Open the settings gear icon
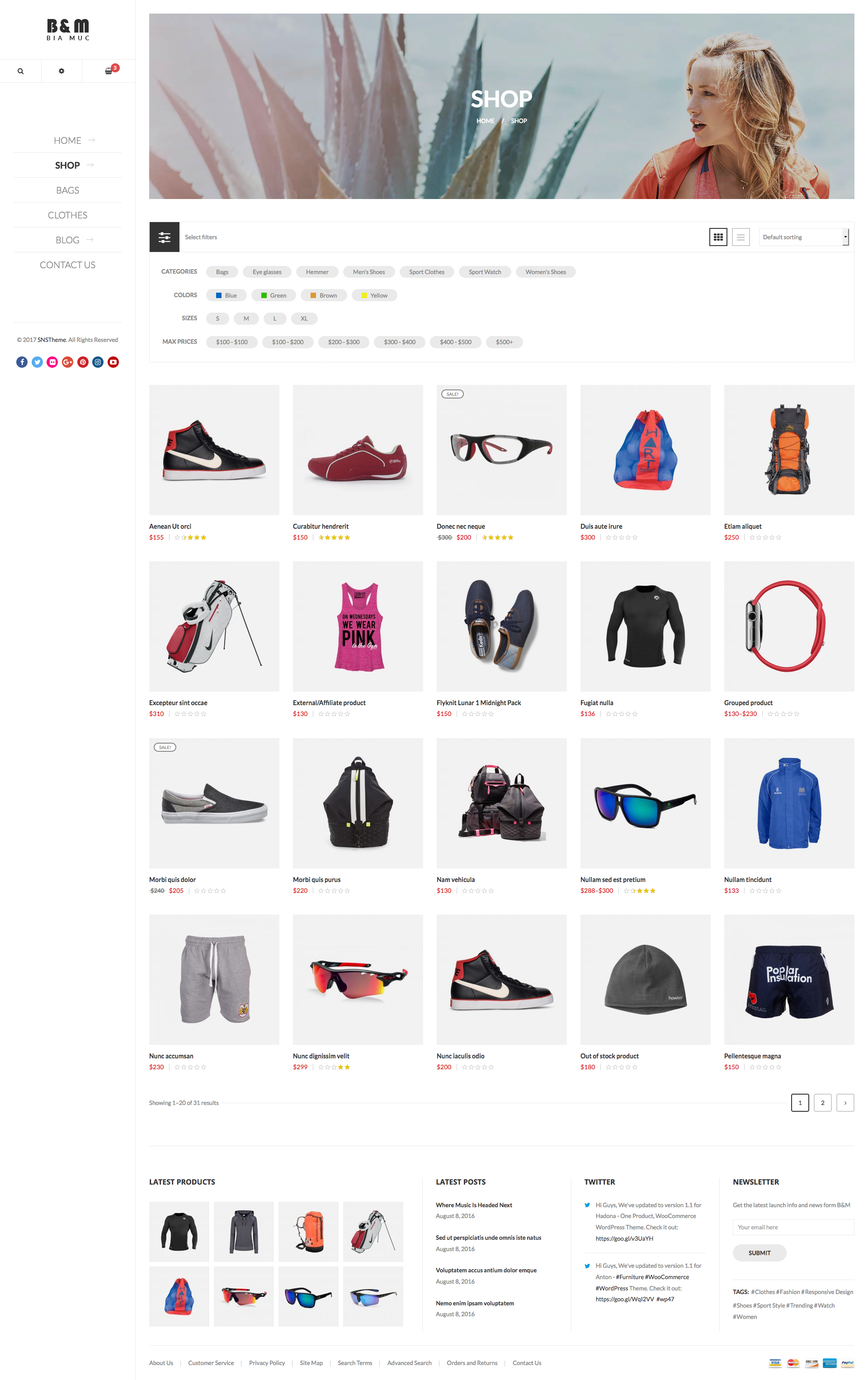Viewport: 868px width, 1380px height. tap(61, 71)
